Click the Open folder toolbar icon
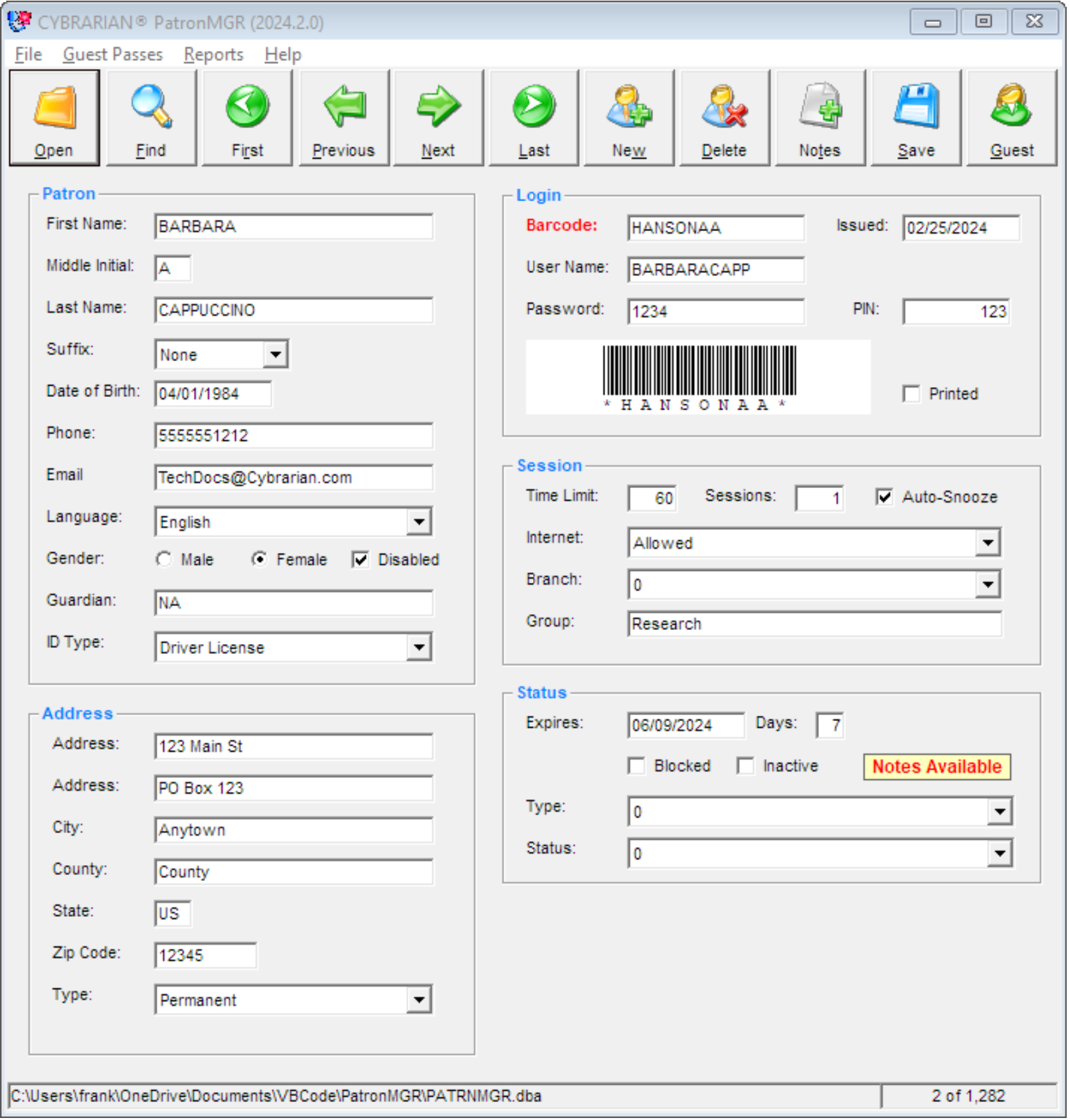 [x=54, y=118]
